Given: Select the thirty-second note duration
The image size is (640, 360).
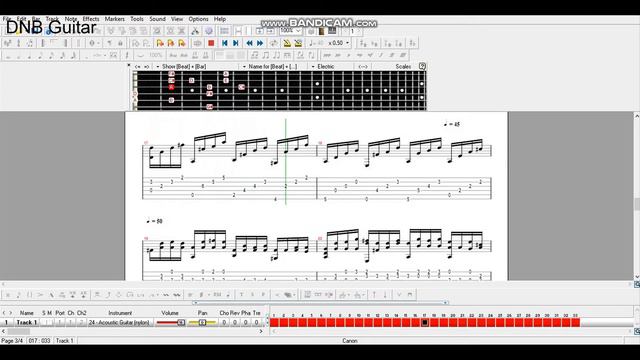Looking at the screenshot, I should [62, 55].
